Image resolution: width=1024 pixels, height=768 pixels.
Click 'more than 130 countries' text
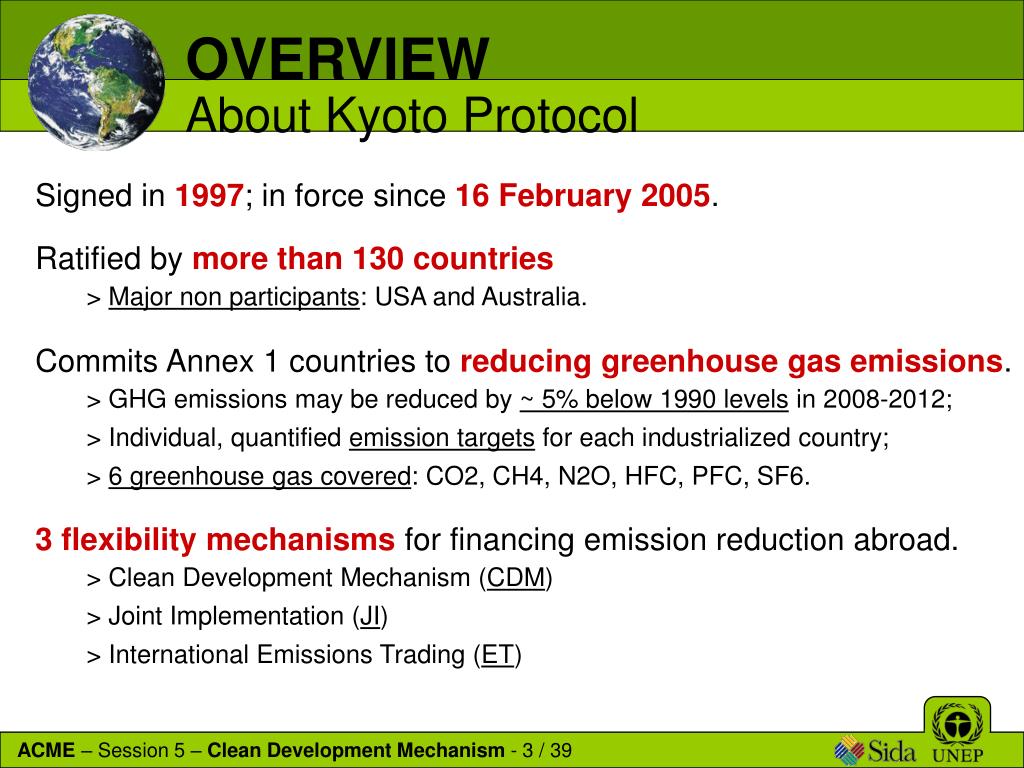coord(372,259)
